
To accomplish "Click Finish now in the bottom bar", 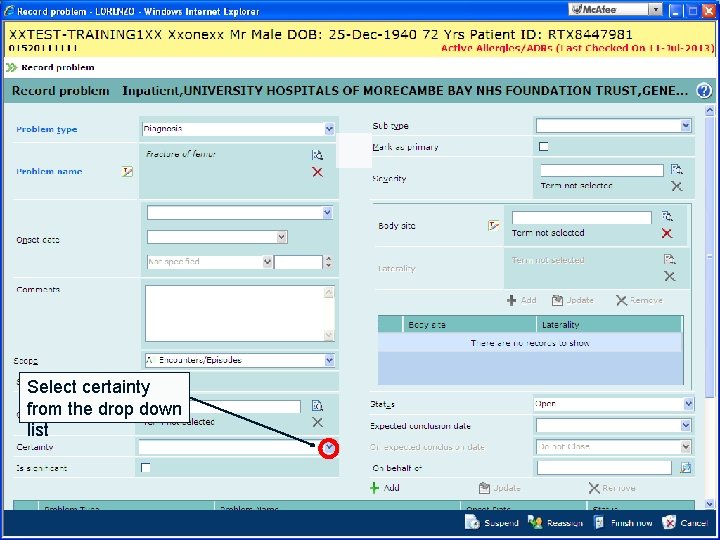I will coord(623,523).
